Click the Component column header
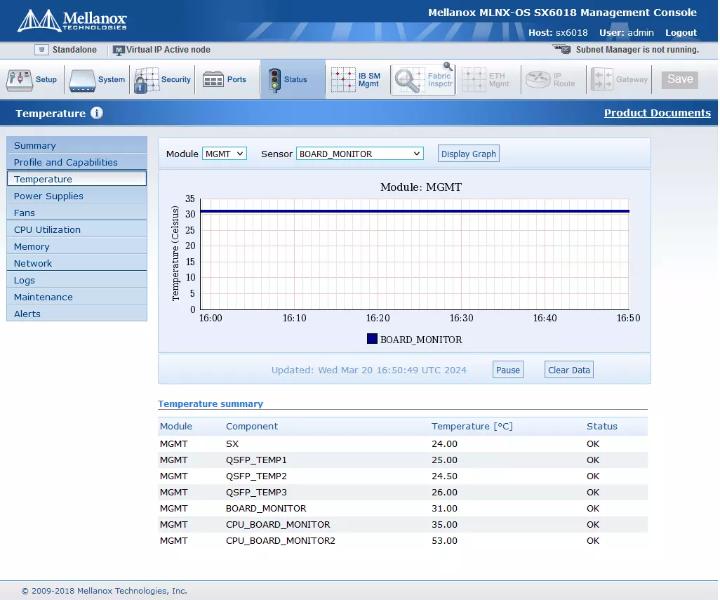The image size is (720, 600). pos(252,426)
